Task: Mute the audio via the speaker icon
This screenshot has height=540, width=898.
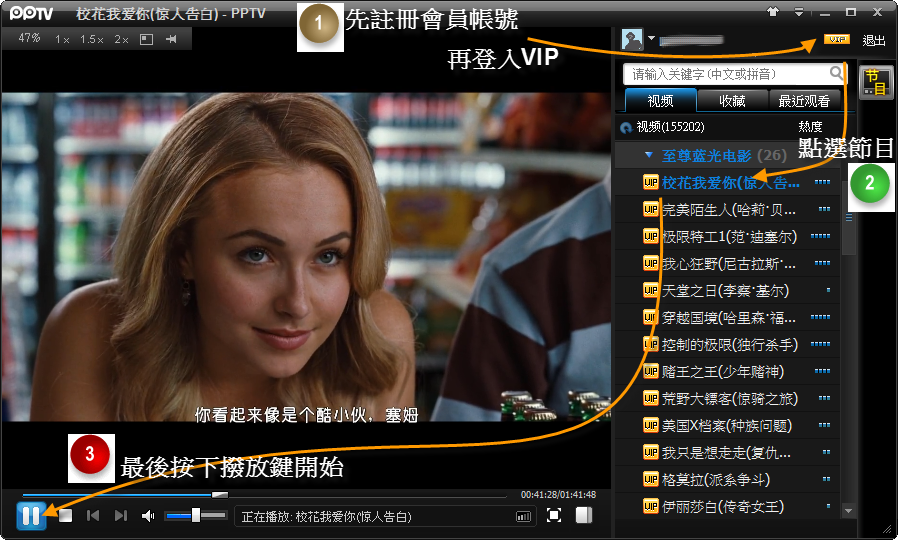Action: point(148,516)
